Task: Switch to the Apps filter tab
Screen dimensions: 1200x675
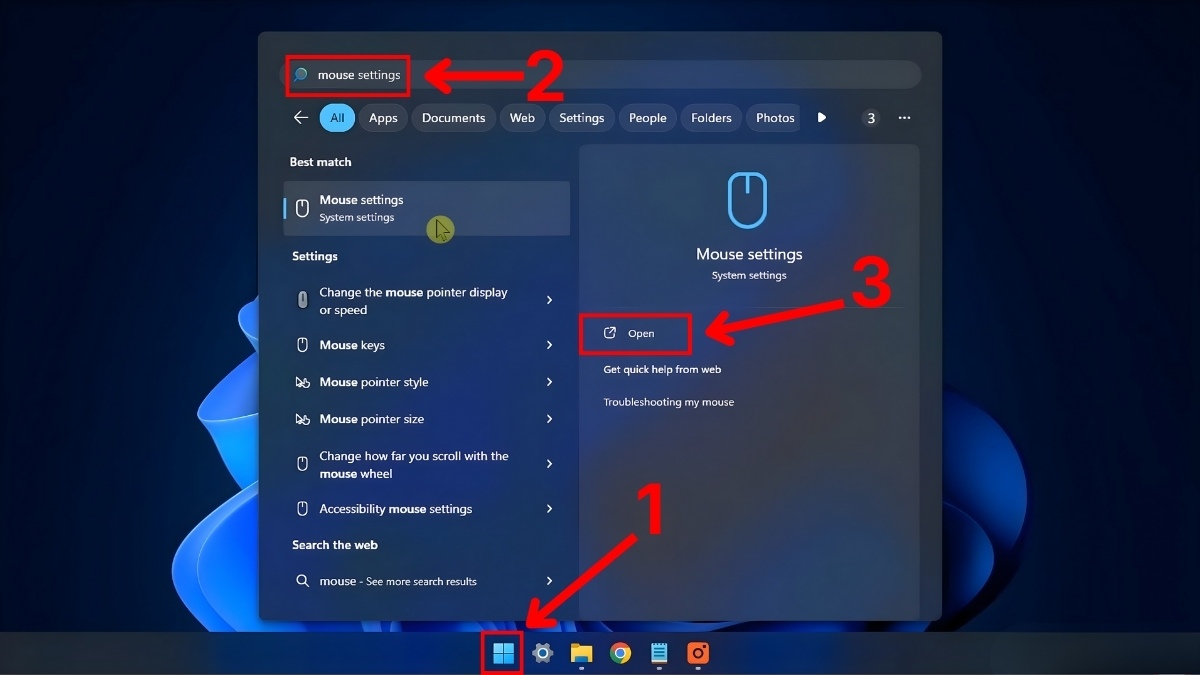Action: click(x=383, y=117)
